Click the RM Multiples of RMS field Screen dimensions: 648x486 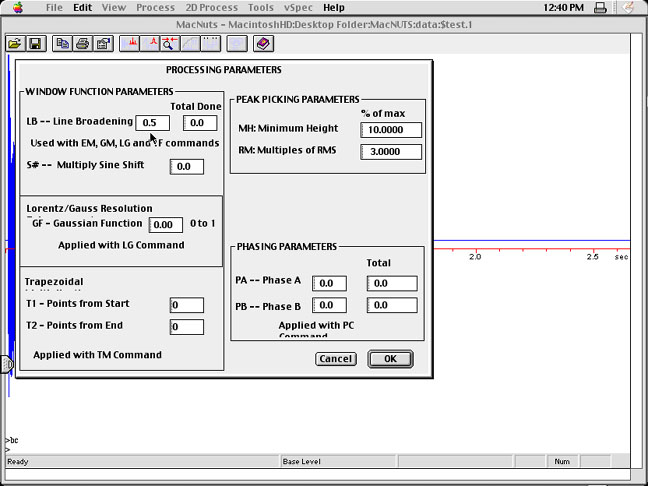(392, 152)
